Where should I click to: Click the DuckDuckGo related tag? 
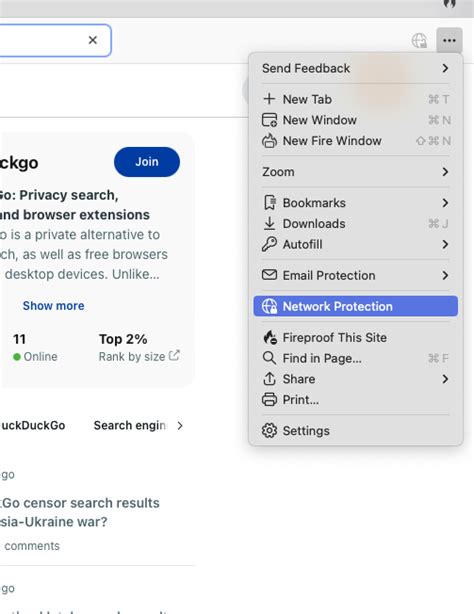(x=33, y=425)
